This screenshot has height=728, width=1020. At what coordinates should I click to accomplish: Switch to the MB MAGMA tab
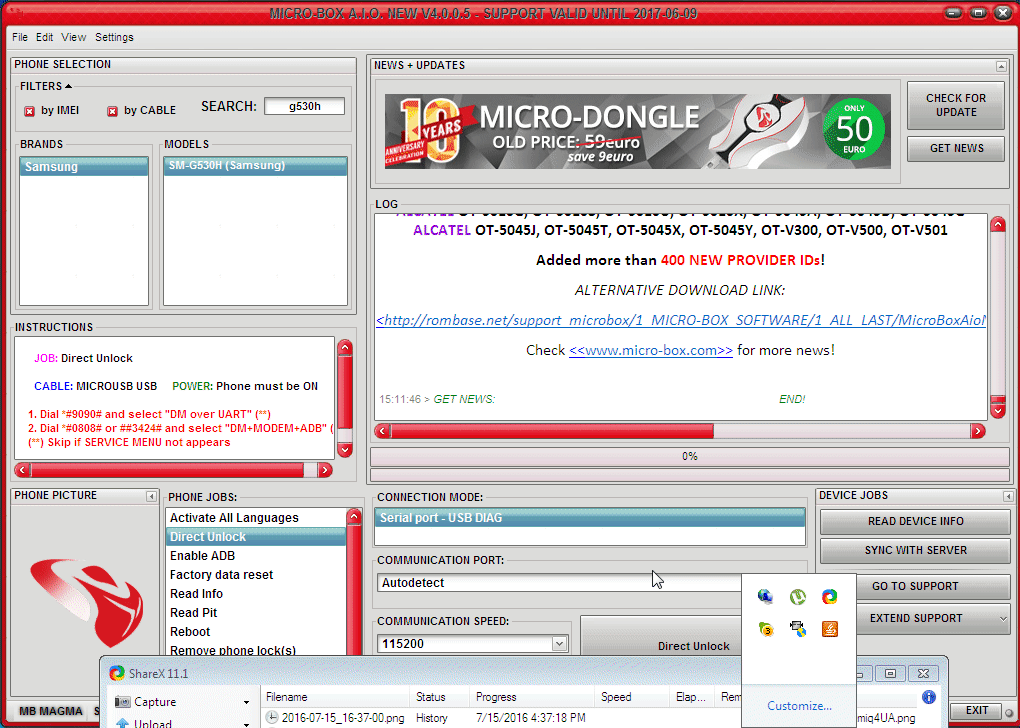51,711
